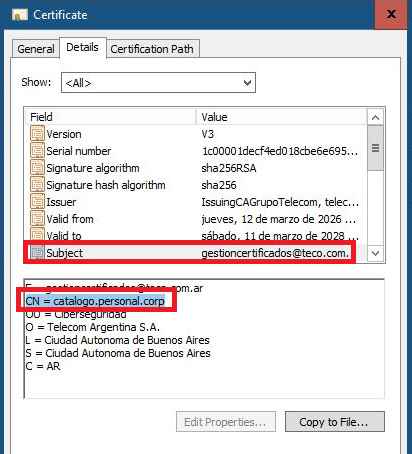This screenshot has height=454, width=412.
Task: Click the sábado, 11 de marzo de 2028 value
Action: (x=280, y=236)
